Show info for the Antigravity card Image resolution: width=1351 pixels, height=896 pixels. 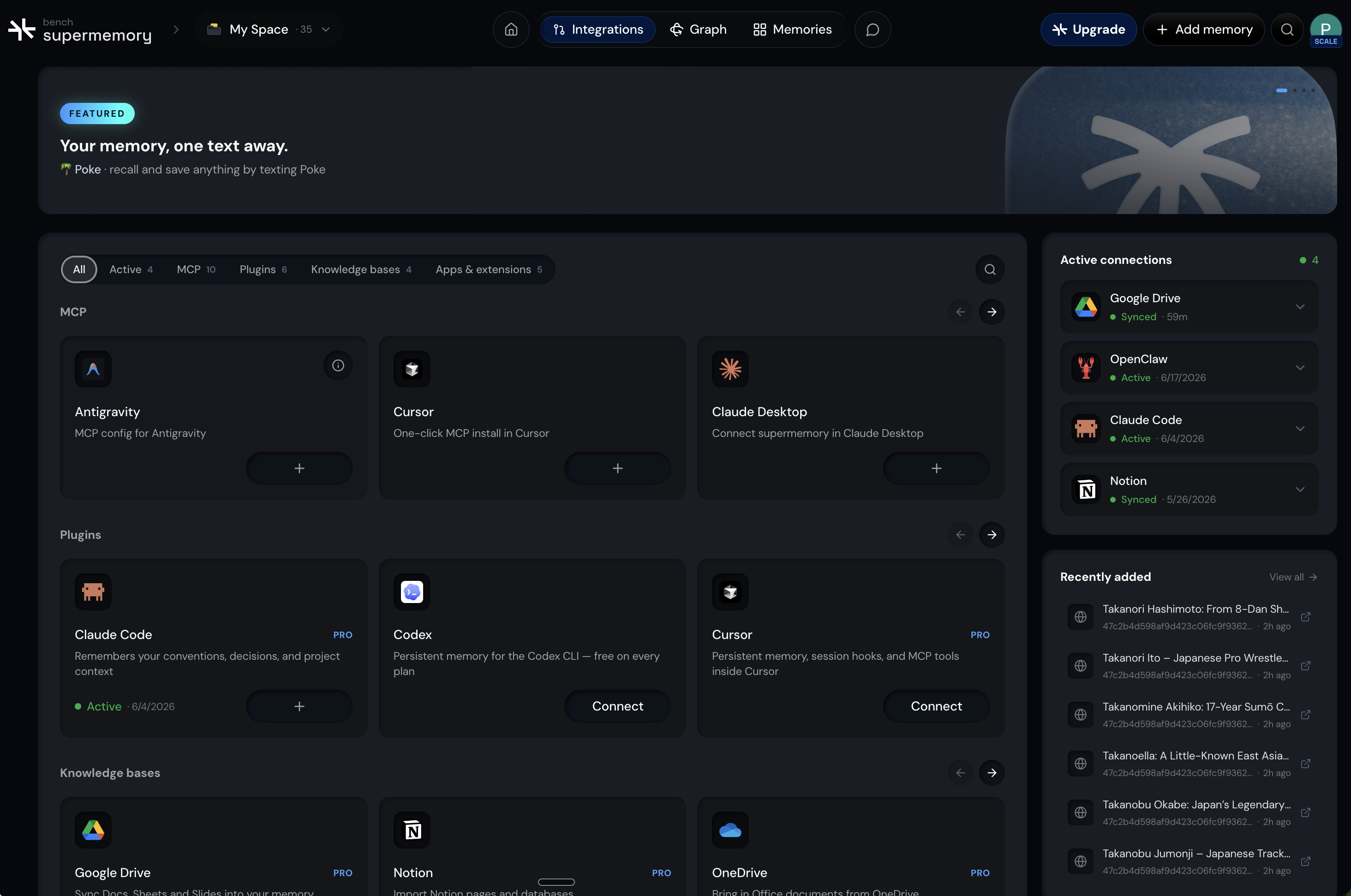338,365
